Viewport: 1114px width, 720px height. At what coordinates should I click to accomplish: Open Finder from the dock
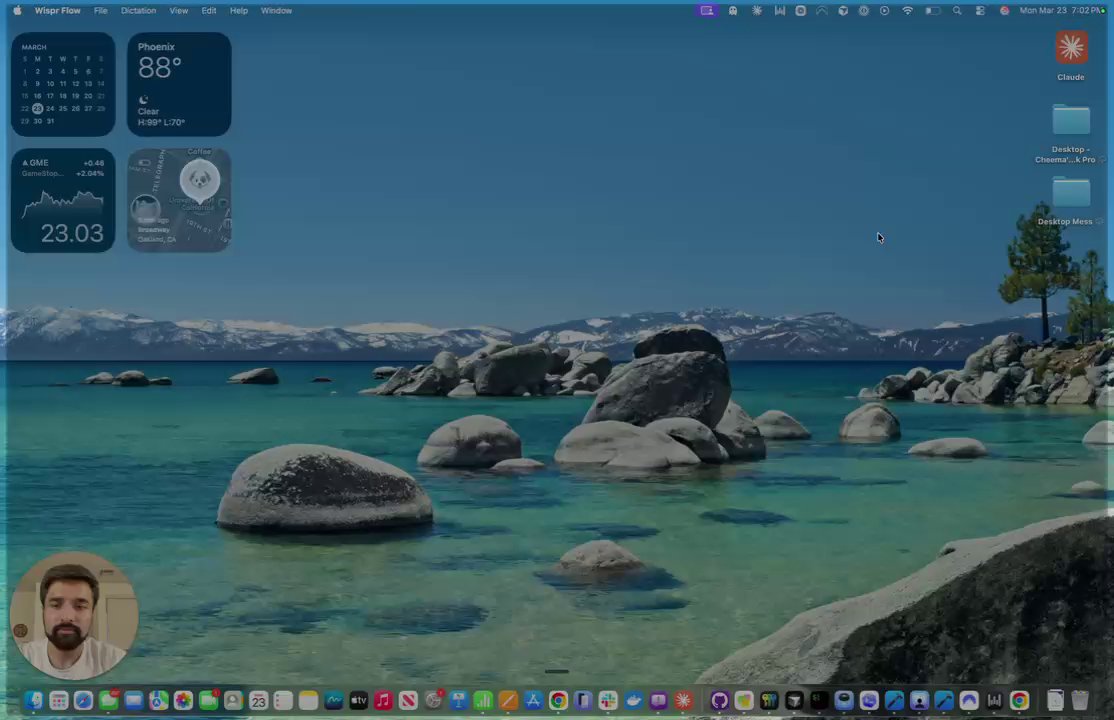[x=34, y=701]
